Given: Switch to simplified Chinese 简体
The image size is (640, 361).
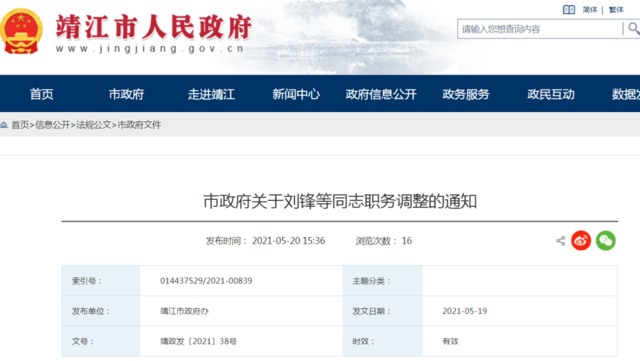Looking at the screenshot, I should point(590,10).
